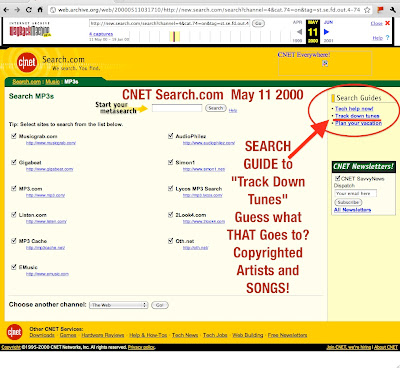Image resolution: width=400 pixels, height=368 pixels.
Task: Open Wayback help question mark icon
Action: click(x=387, y=38)
